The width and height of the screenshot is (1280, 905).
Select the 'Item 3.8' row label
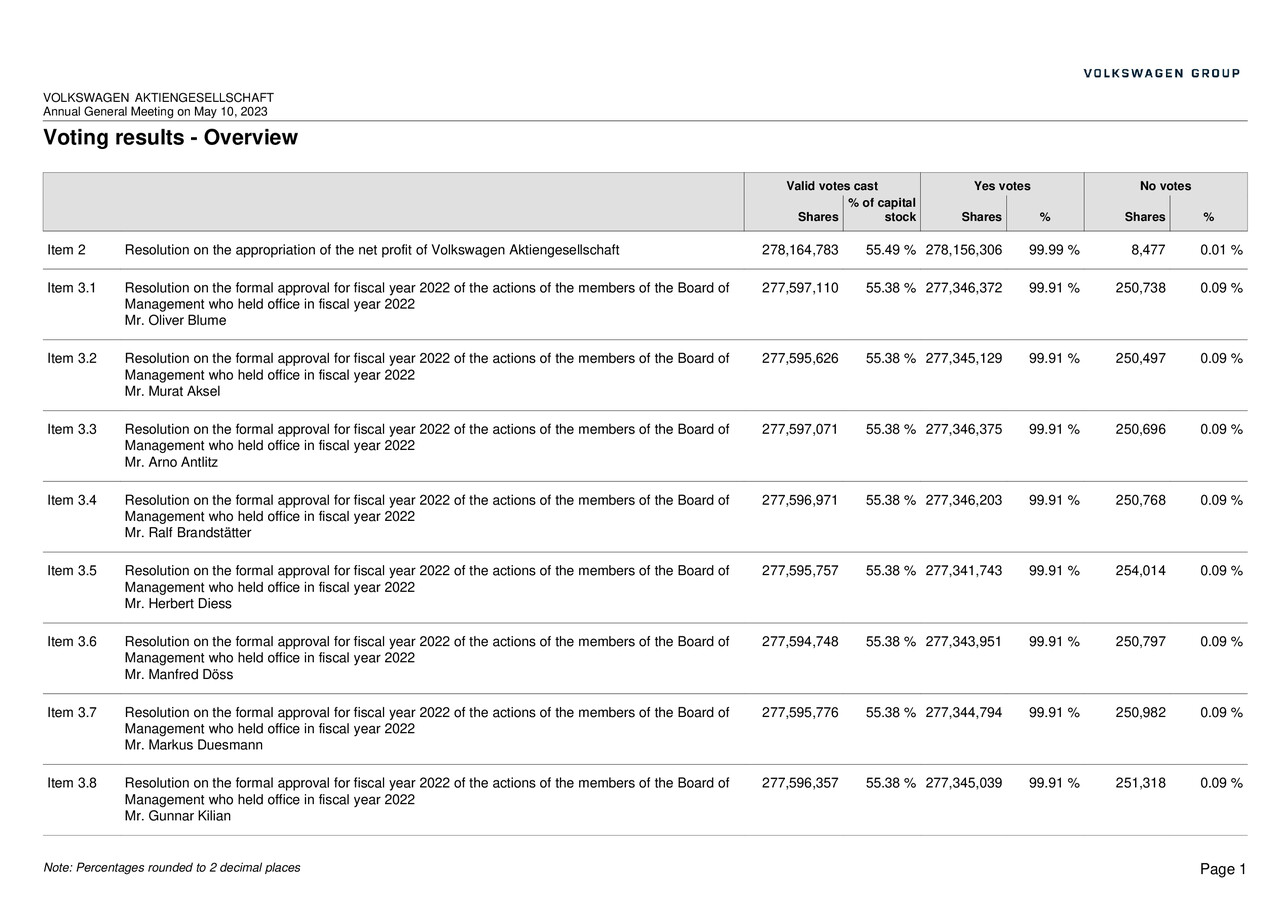72,785
